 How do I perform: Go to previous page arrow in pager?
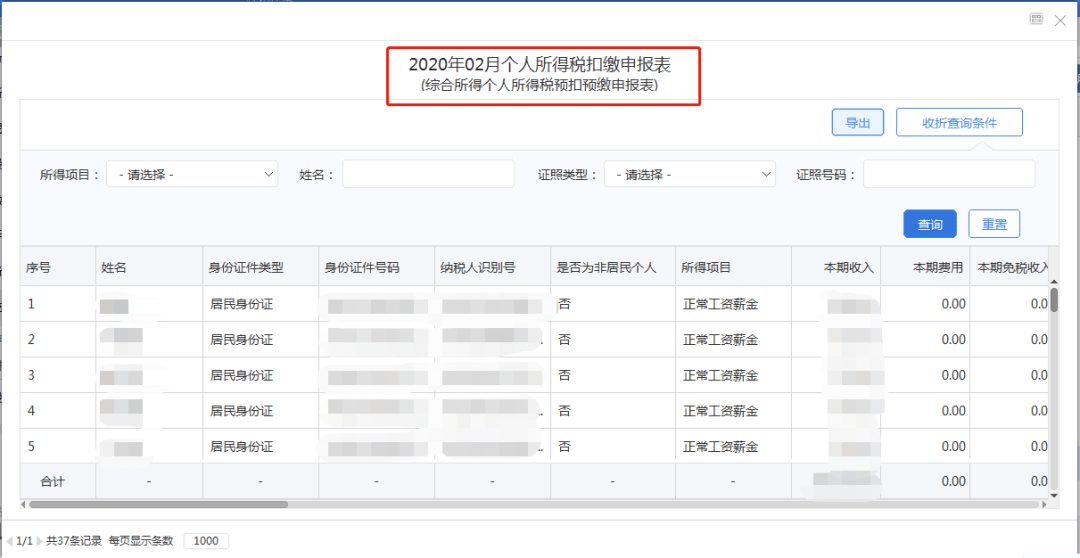point(10,541)
